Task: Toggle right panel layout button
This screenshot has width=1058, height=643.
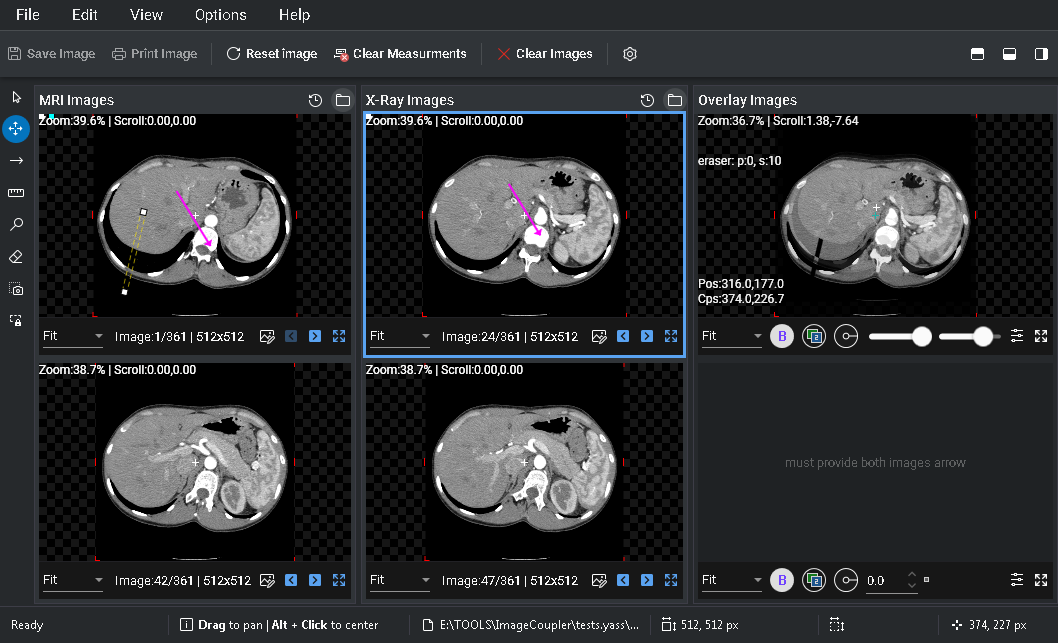Action: 1041,54
